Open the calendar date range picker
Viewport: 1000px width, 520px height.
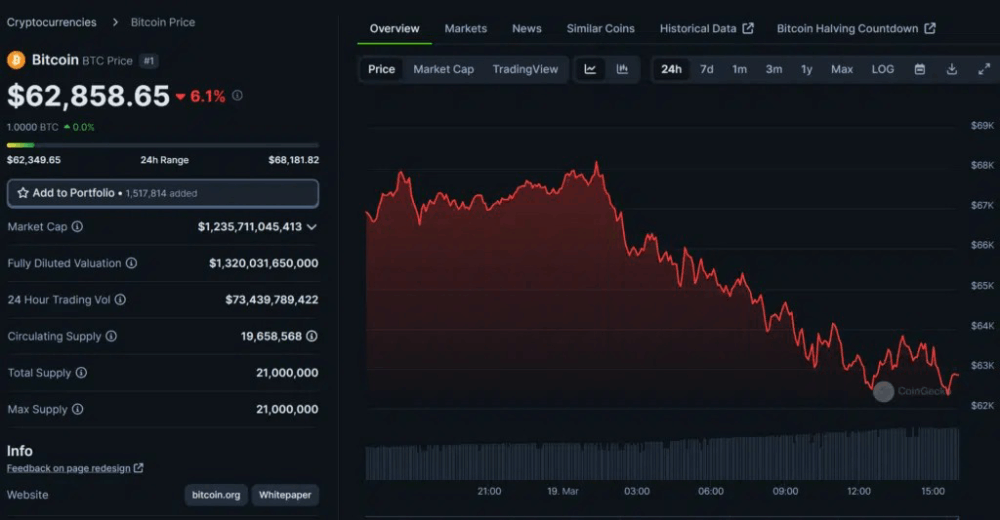tap(920, 69)
